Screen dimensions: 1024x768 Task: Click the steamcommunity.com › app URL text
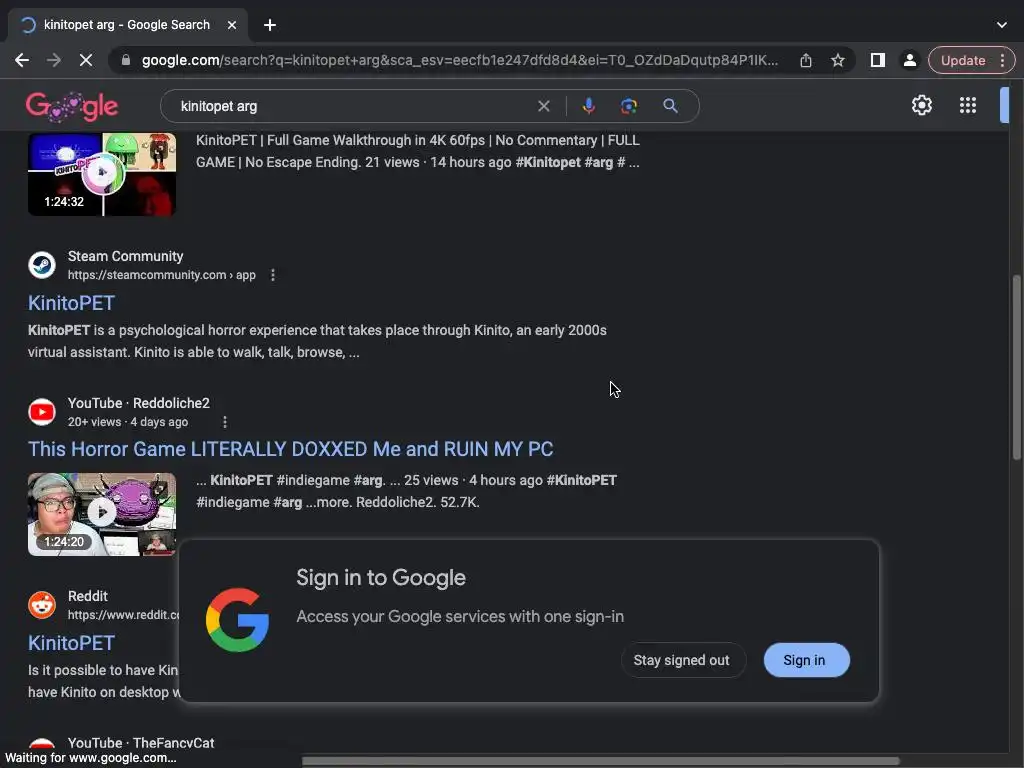(x=161, y=275)
